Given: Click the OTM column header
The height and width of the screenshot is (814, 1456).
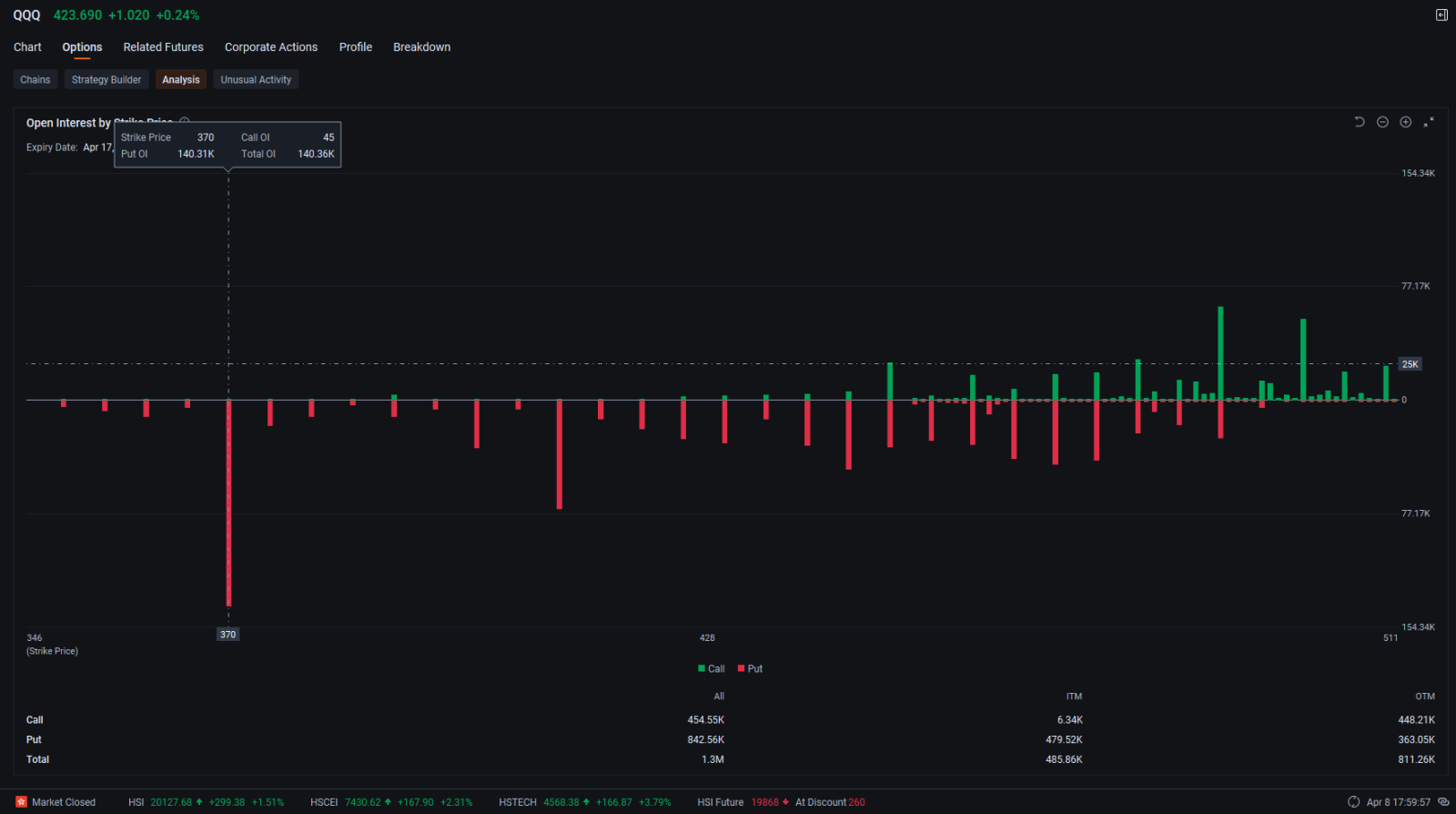Looking at the screenshot, I should click(1425, 697).
